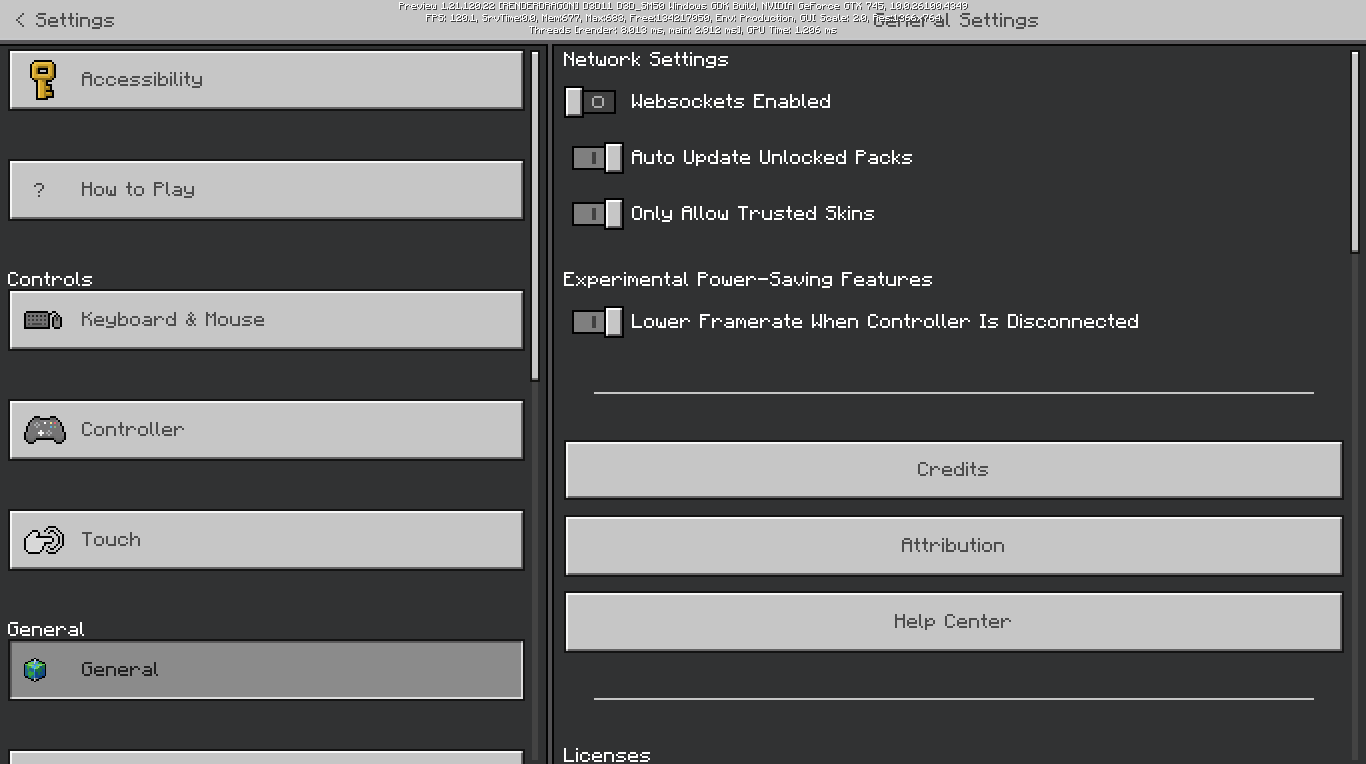The image size is (1366, 764).
Task: Click the right panel scrollbar thumb
Action: 1355,150
